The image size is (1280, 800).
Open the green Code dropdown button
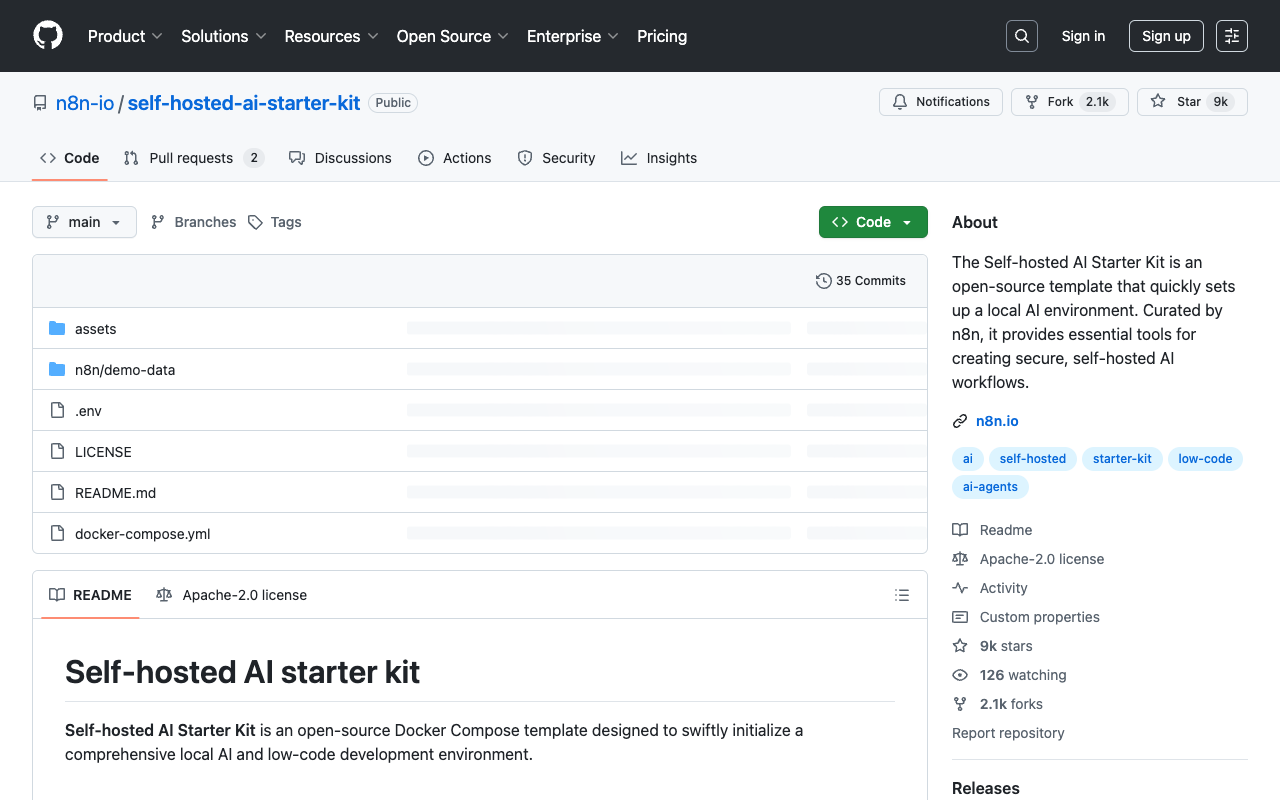click(873, 222)
